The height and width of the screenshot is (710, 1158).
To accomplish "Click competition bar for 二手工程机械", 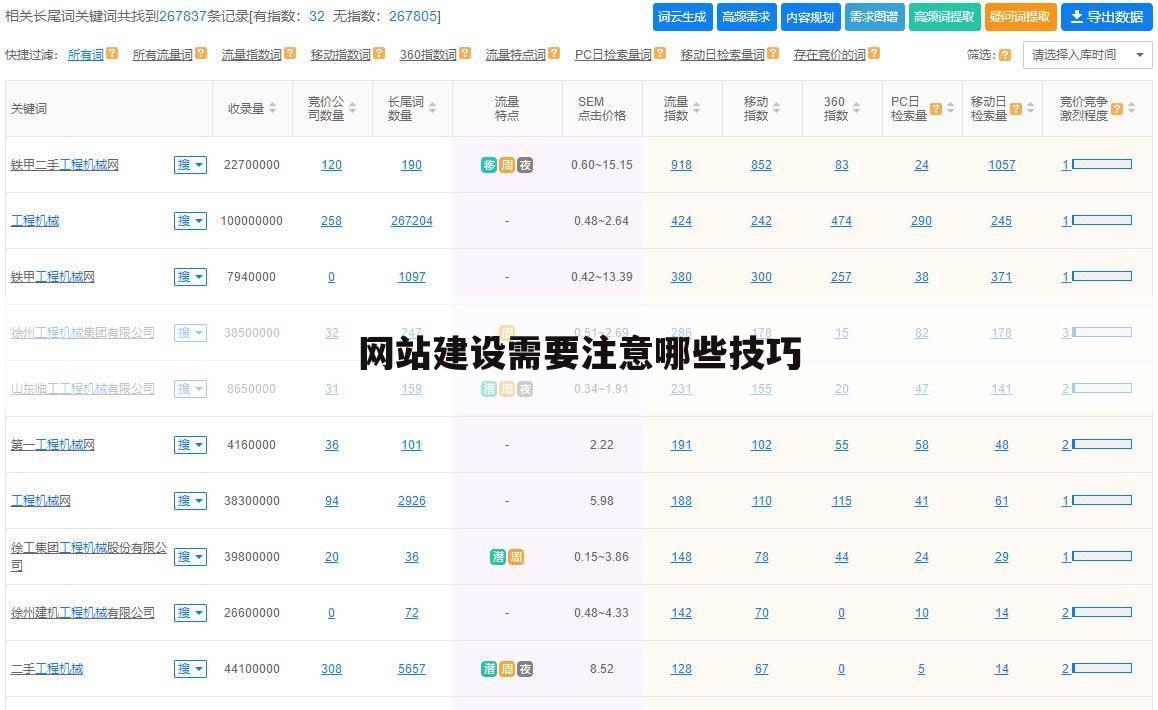I will coord(1102,668).
